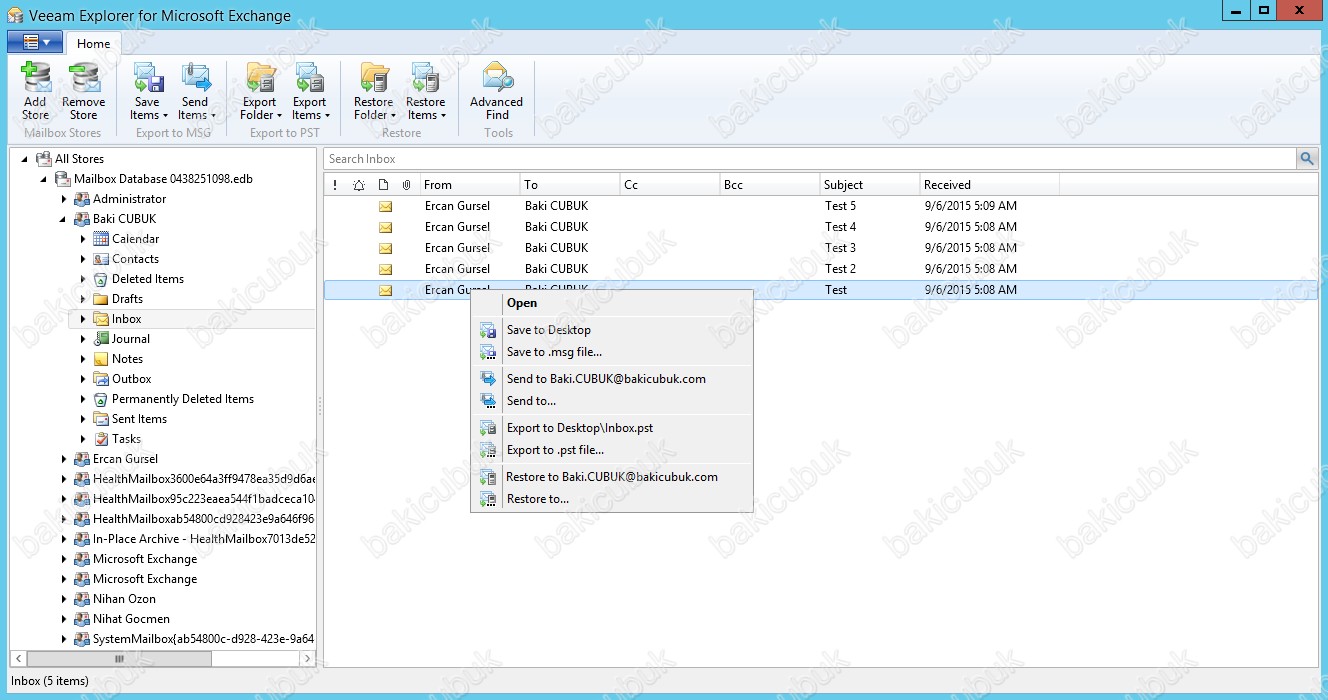This screenshot has width=1328, height=700.
Task: Open the Sent Items folder
Action: tap(139, 419)
